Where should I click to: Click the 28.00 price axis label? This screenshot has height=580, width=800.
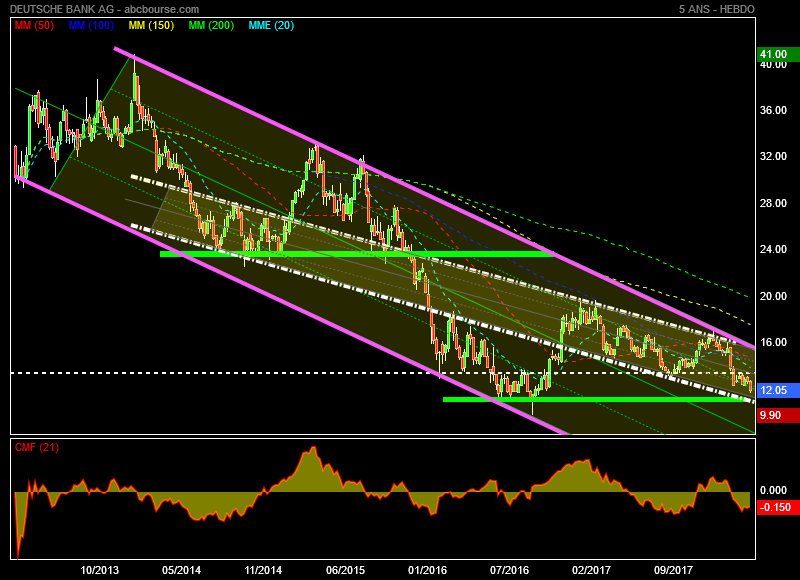tap(773, 203)
